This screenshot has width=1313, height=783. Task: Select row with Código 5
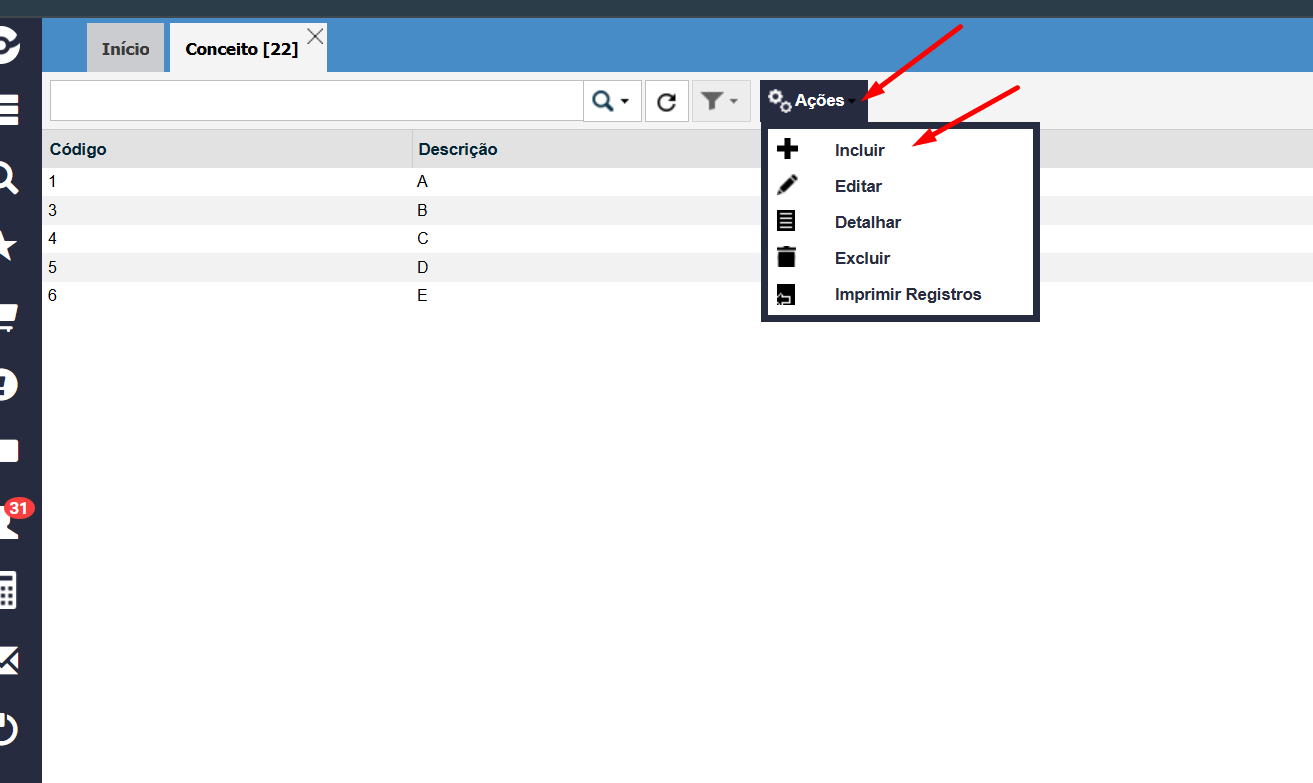pyautogui.click(x=677, y=267)
